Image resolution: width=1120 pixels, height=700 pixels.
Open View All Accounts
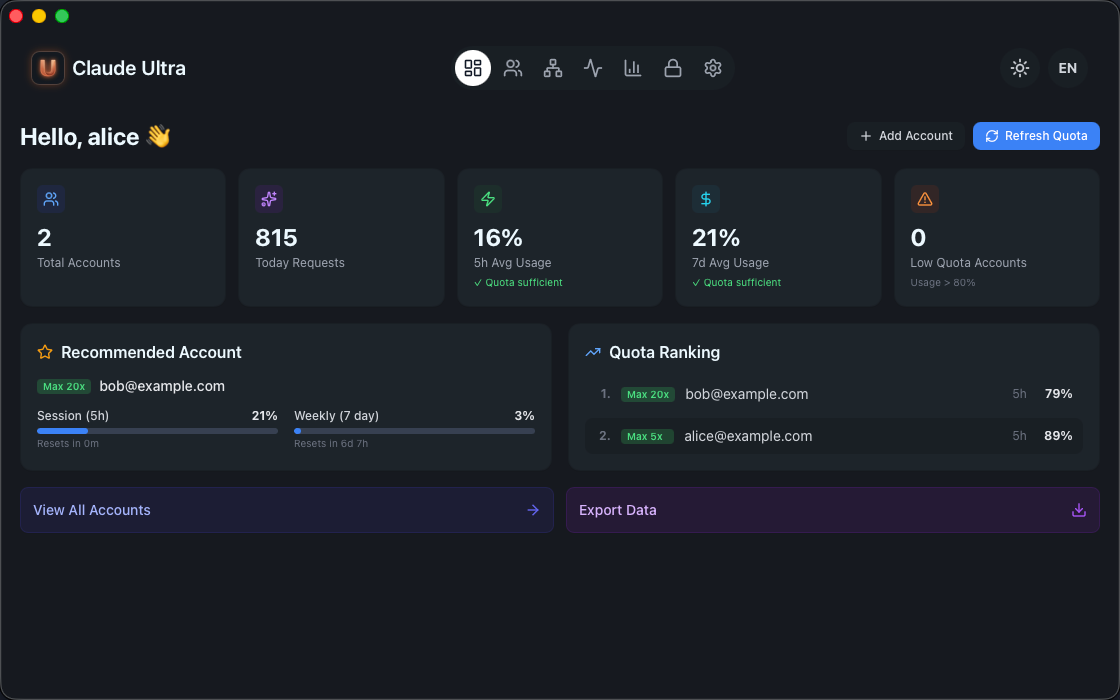(286, 510)
